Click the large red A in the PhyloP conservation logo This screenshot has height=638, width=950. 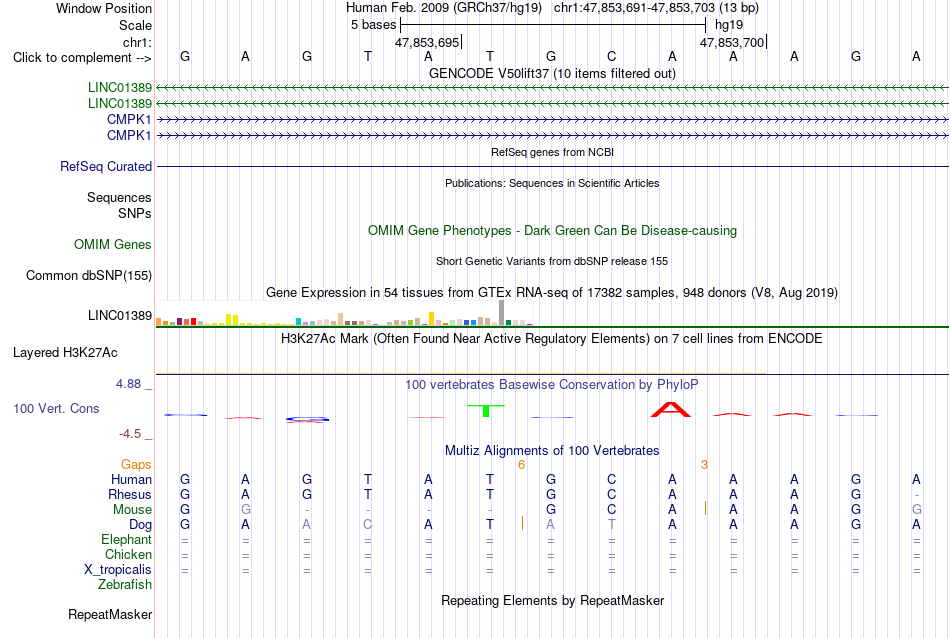[x=671, y=410]
